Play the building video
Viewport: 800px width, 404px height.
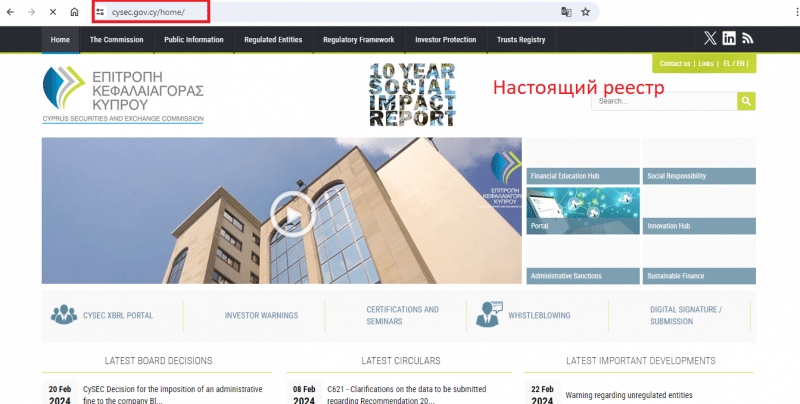292,214
